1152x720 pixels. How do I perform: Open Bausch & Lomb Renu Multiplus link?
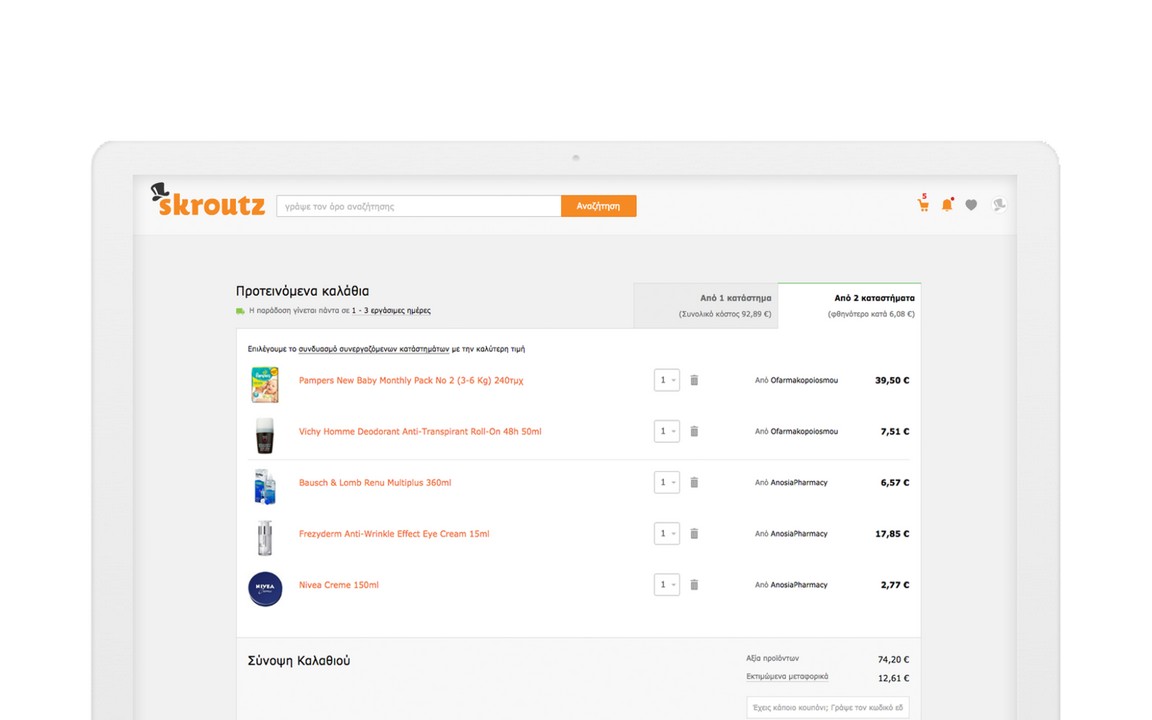375,483
